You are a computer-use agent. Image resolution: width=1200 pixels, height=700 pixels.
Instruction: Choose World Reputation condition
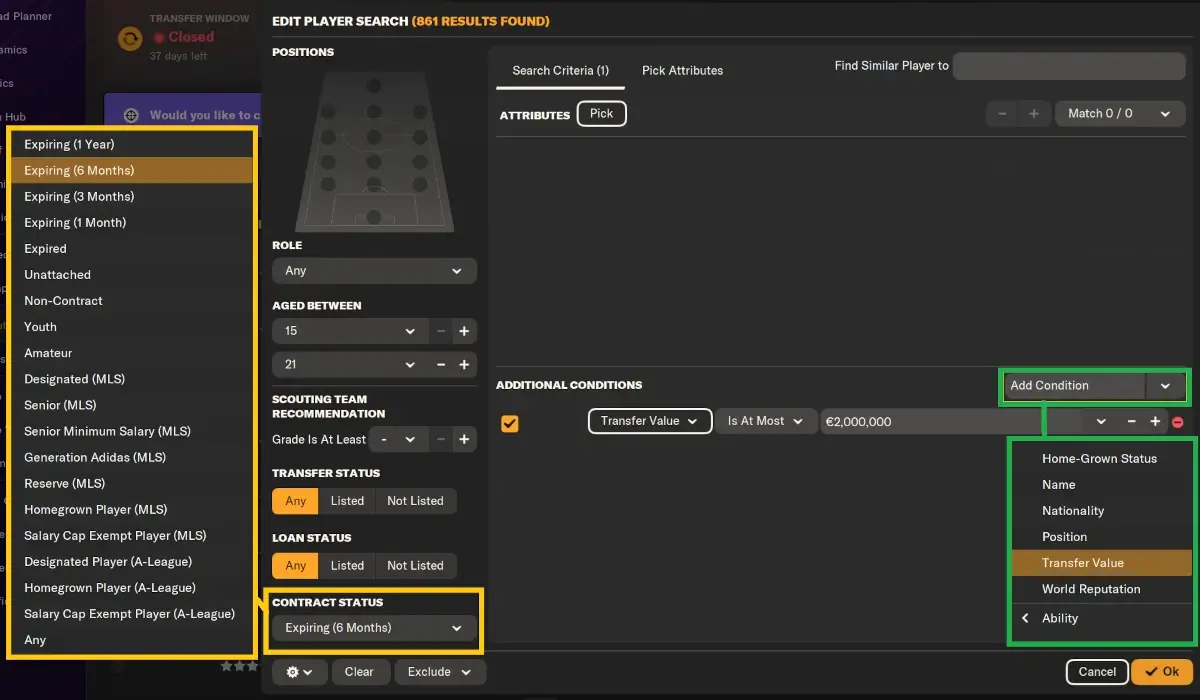(1101, 589)
